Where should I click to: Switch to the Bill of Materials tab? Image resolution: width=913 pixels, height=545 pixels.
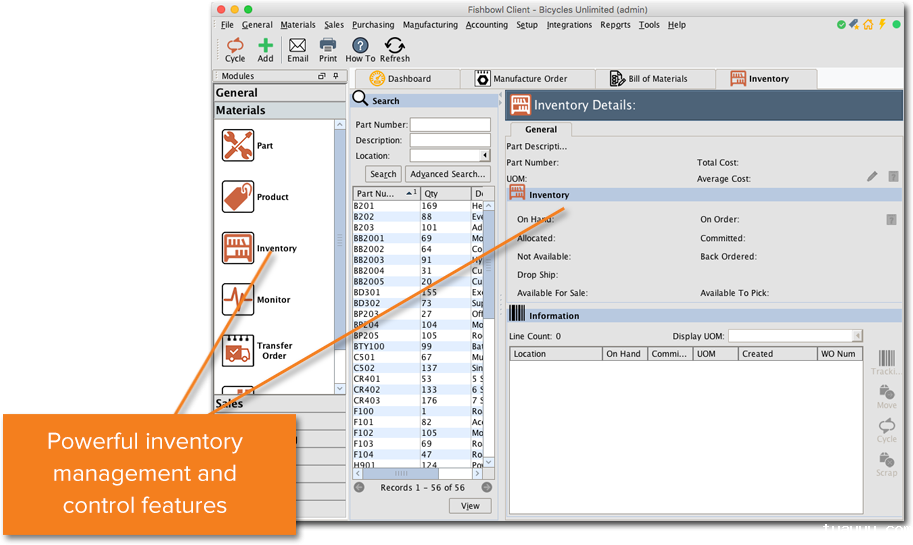656,79
